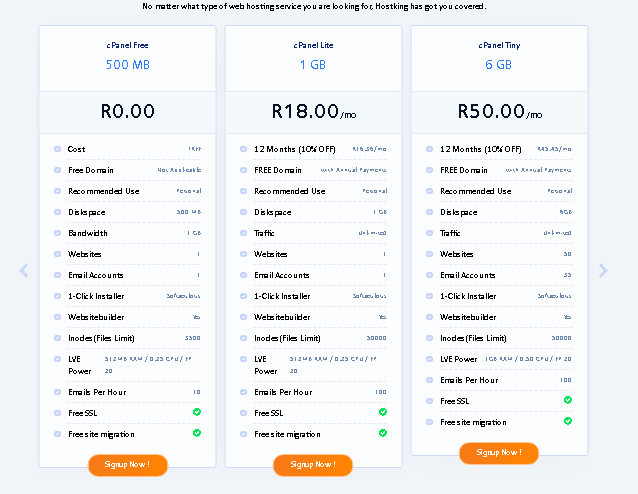
Task: Click the next plans right arrow
Action: point(603,270)
